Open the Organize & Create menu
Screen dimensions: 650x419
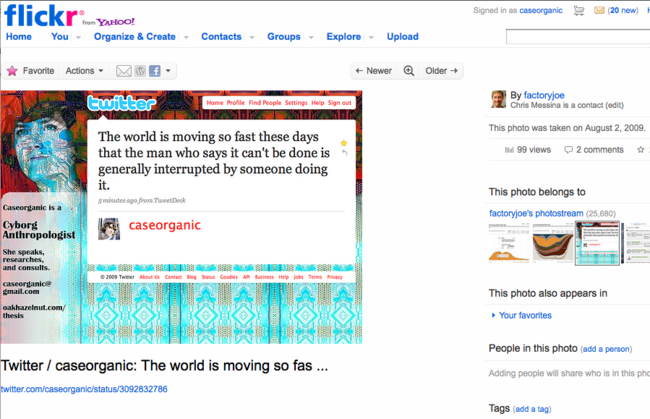click(135, 36)
